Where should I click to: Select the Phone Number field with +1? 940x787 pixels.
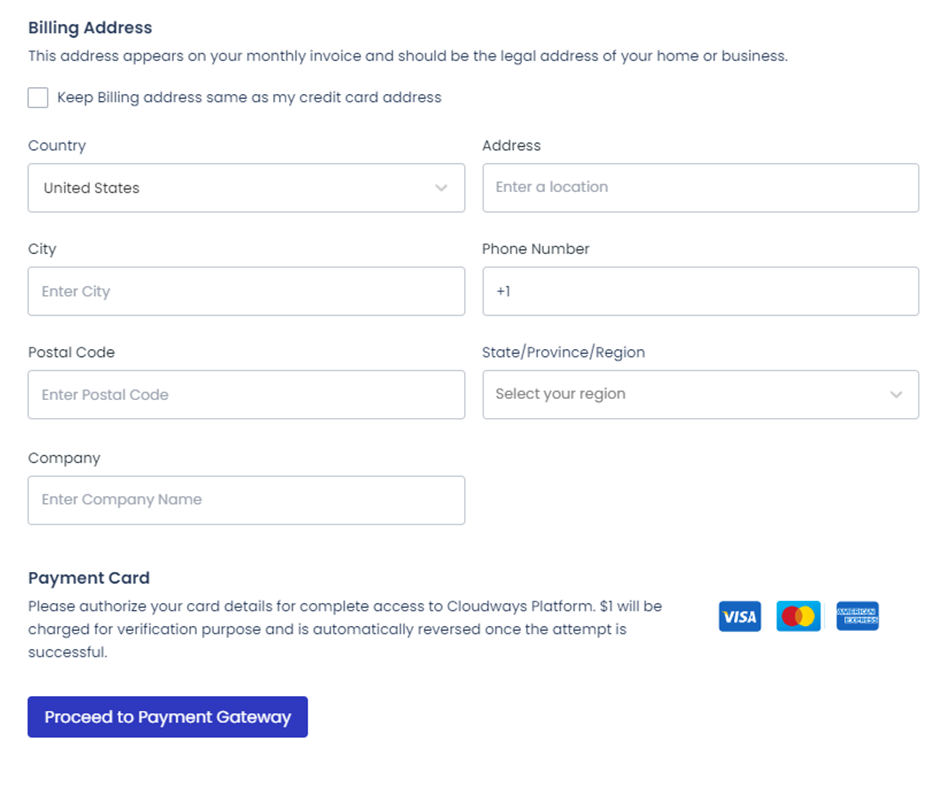click(700, 291)
